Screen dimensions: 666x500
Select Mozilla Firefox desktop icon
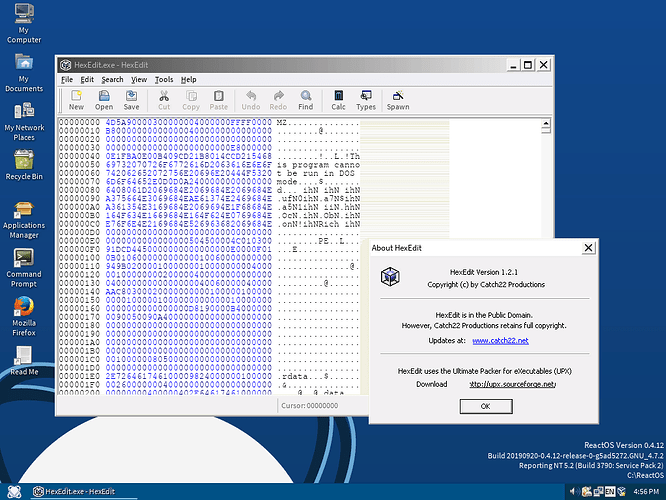click(x=24, y=317)
